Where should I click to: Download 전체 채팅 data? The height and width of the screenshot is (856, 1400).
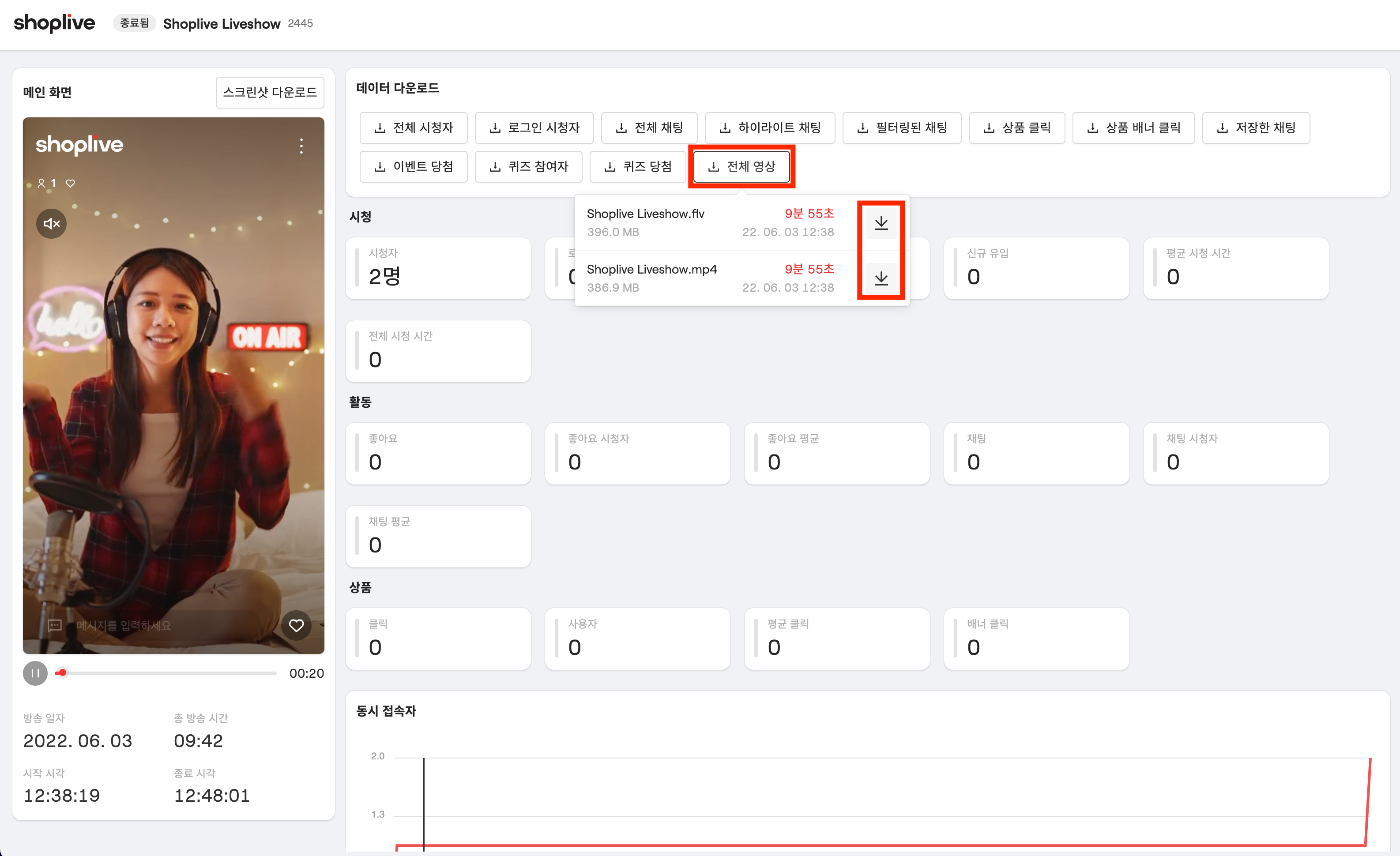tap(649, 128)
